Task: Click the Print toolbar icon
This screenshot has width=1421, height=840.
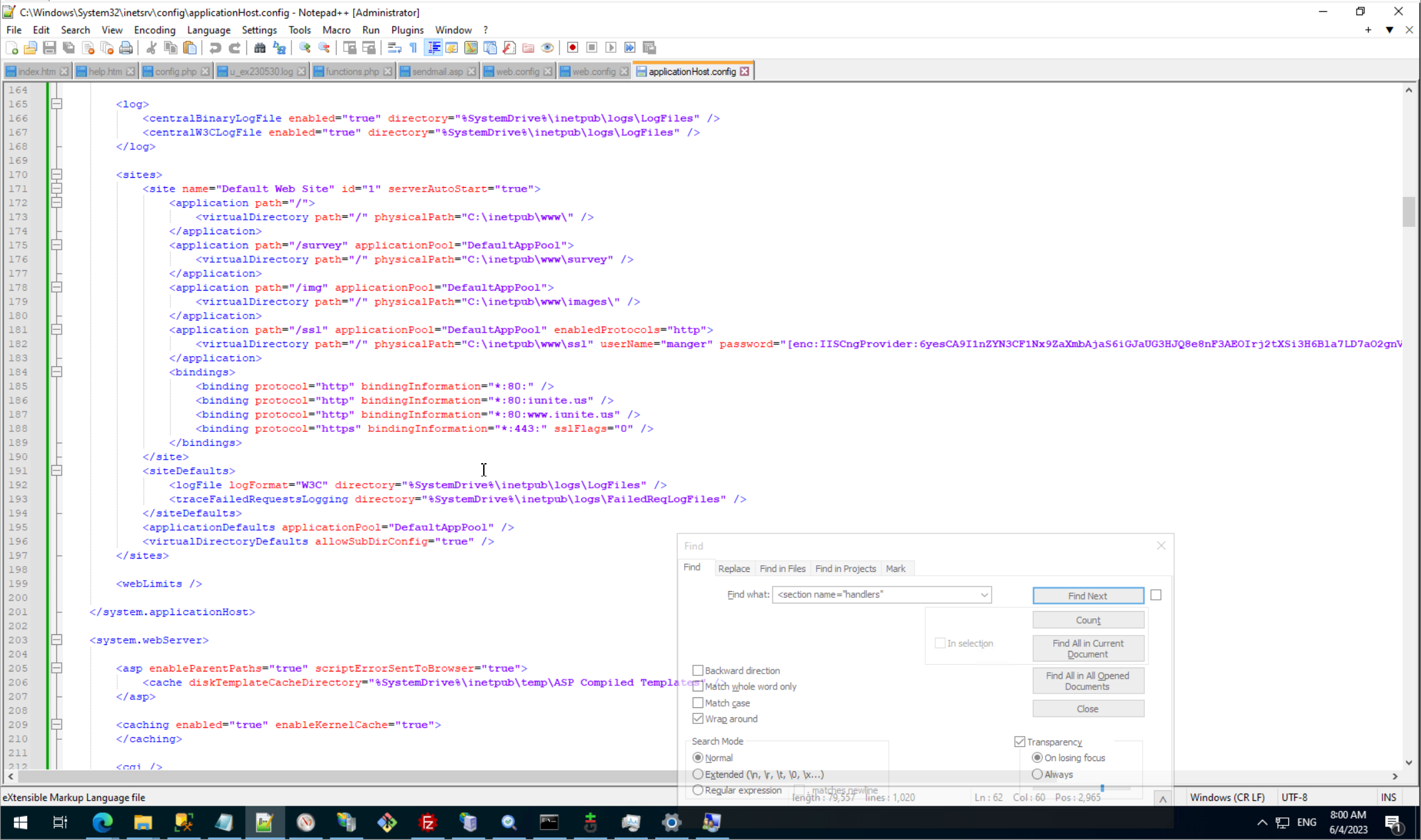Action: (x=125, y=48)
